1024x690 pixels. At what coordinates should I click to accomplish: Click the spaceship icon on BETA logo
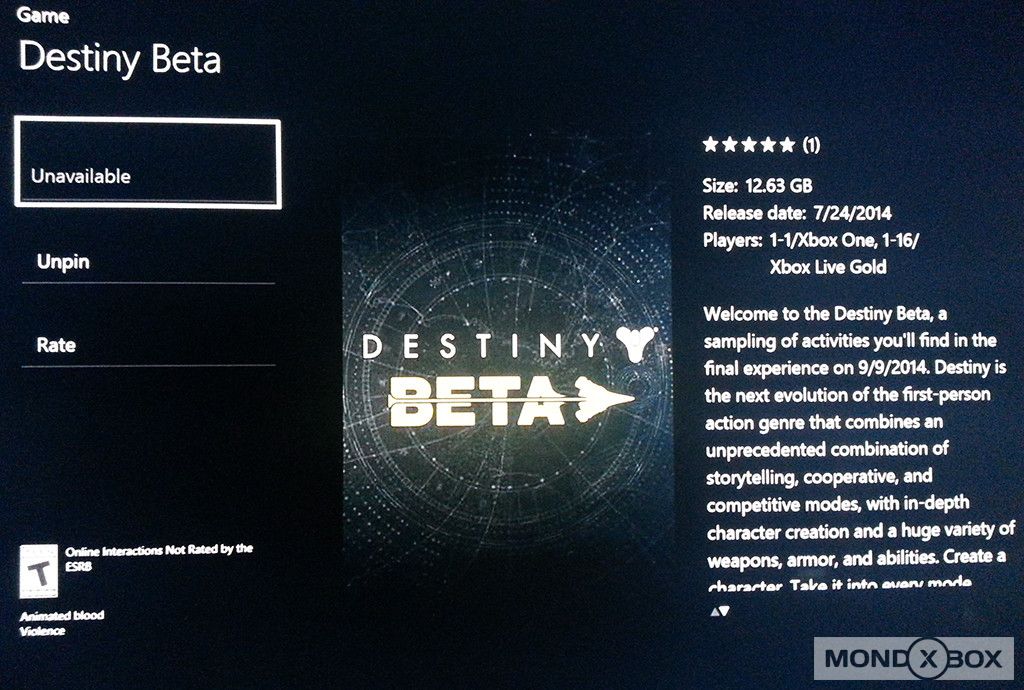pos(605,398)
